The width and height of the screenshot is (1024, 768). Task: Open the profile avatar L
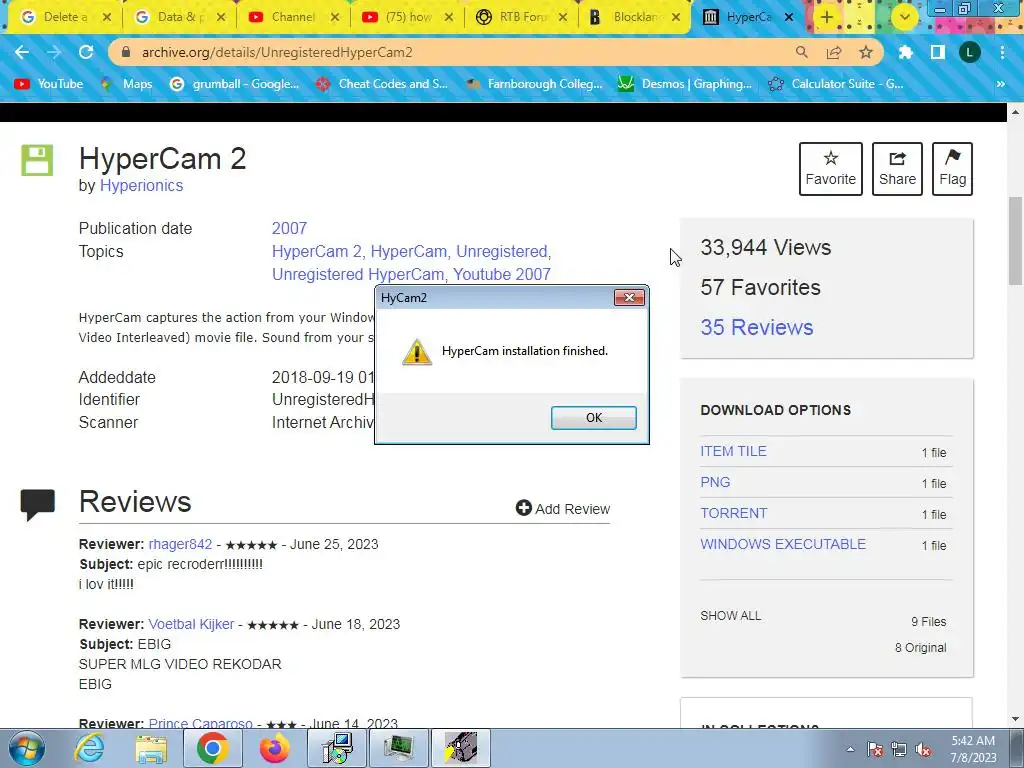pos(970,52)
